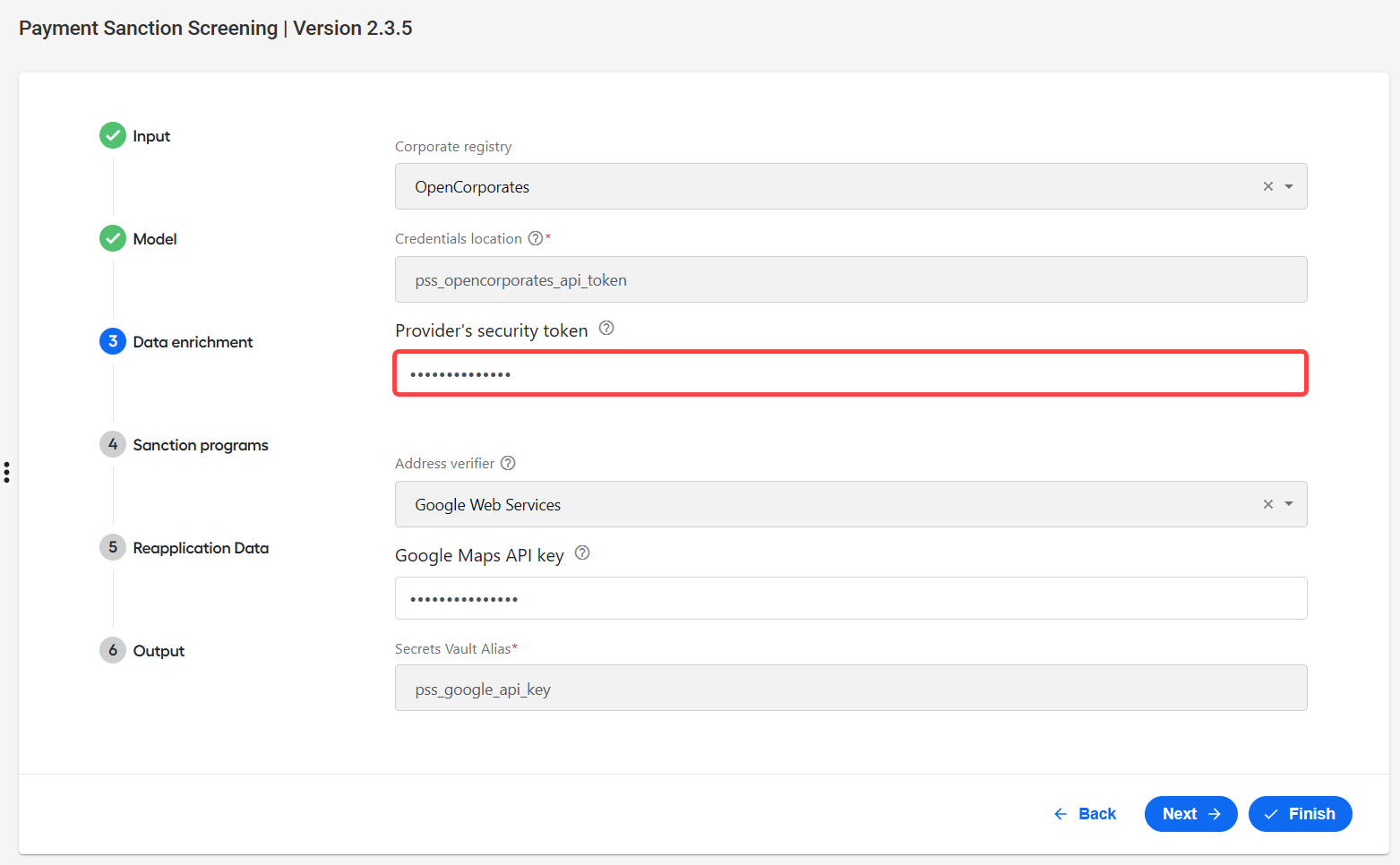This screenshot has height=865, width=1400.
Task: Select the completed Model step checkmark
Action: [113, 238]
